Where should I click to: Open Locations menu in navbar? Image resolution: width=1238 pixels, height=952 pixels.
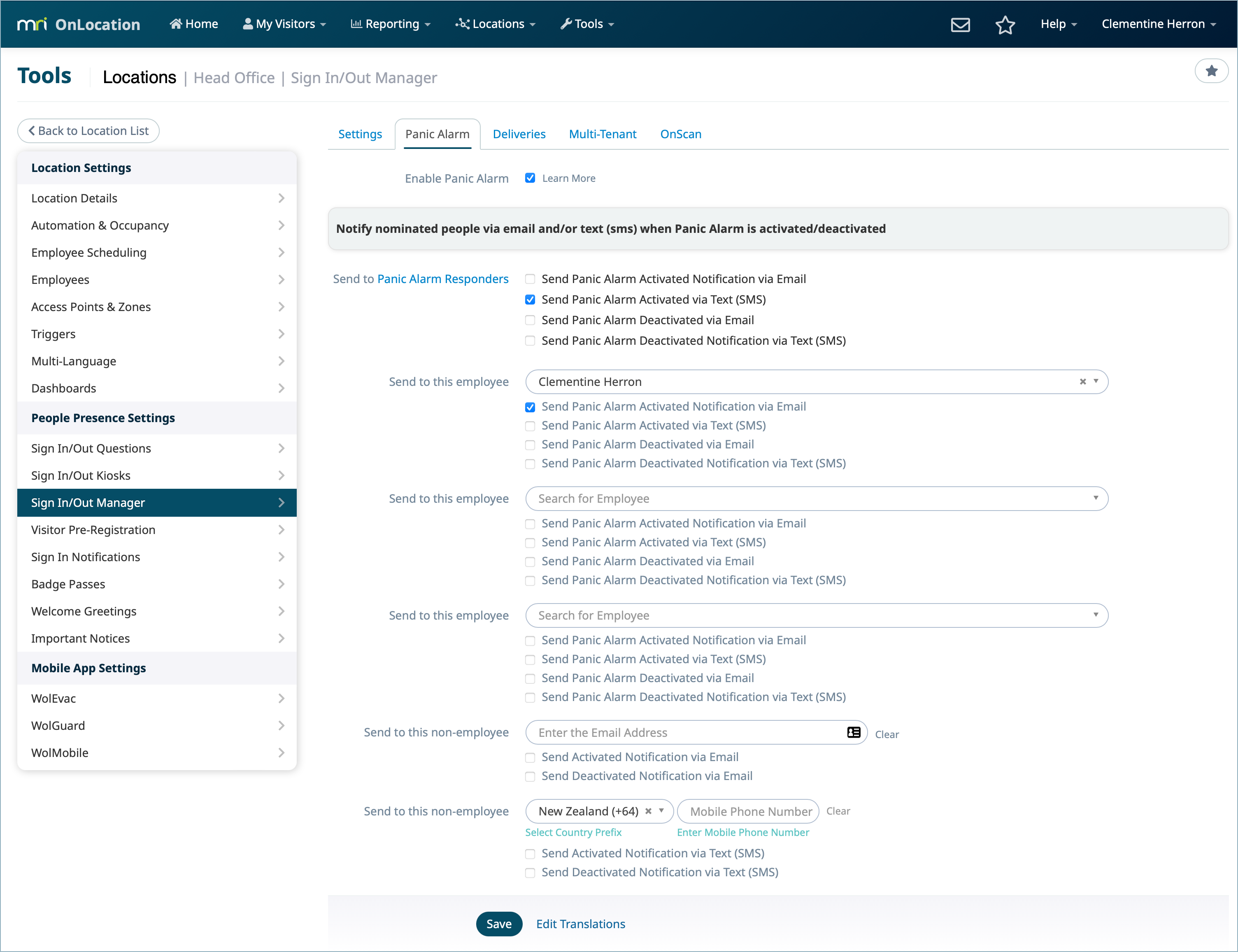[496, 24]
